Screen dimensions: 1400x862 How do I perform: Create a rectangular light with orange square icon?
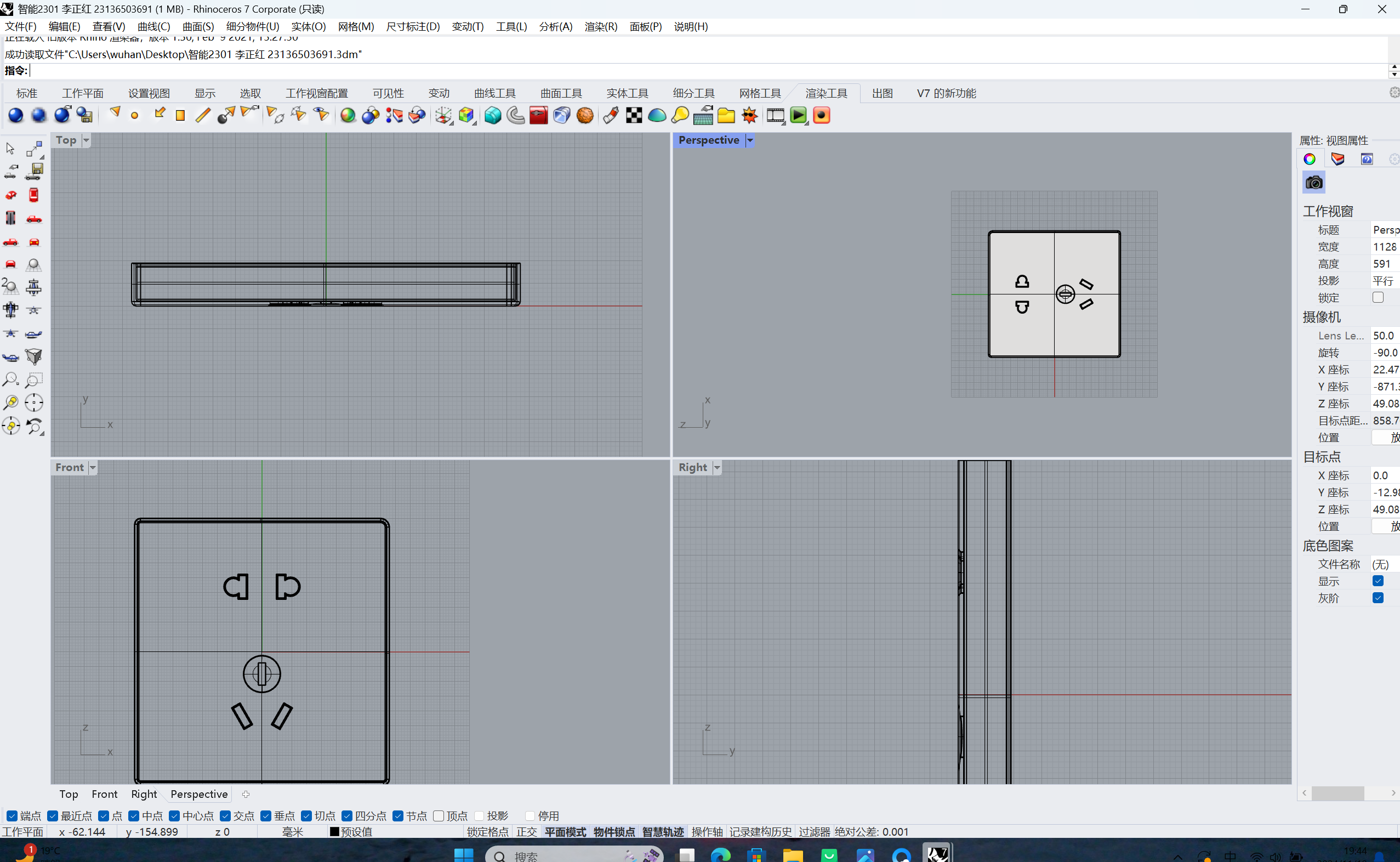click(x=181, y=116)
